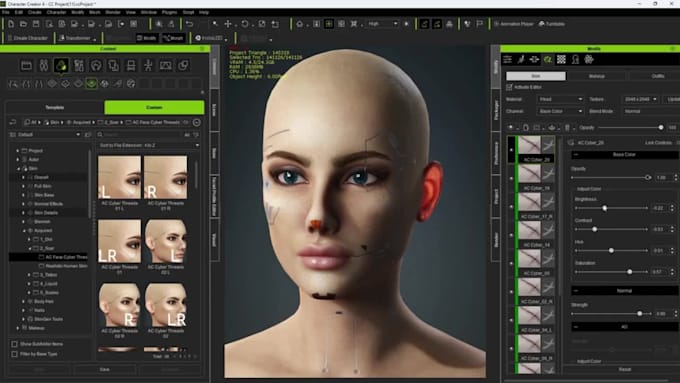Expand the Makeup tree node
Viewport: 680px width, 383px height.
pyautogui.click(x=18, y=328)
